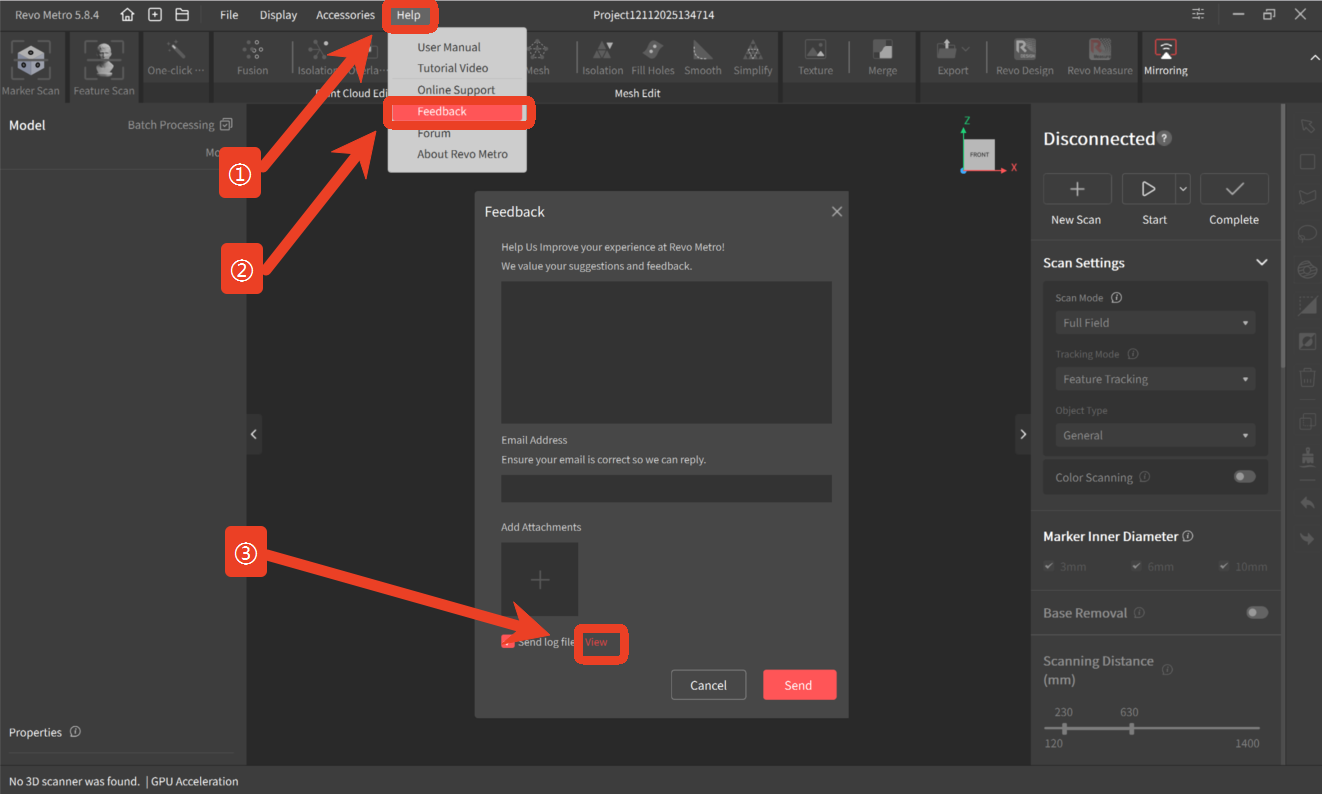Collapse the Scan Settings section
Viewport: 1322px width, 794px height.
pyautogui.click(x=1262, y=263)
